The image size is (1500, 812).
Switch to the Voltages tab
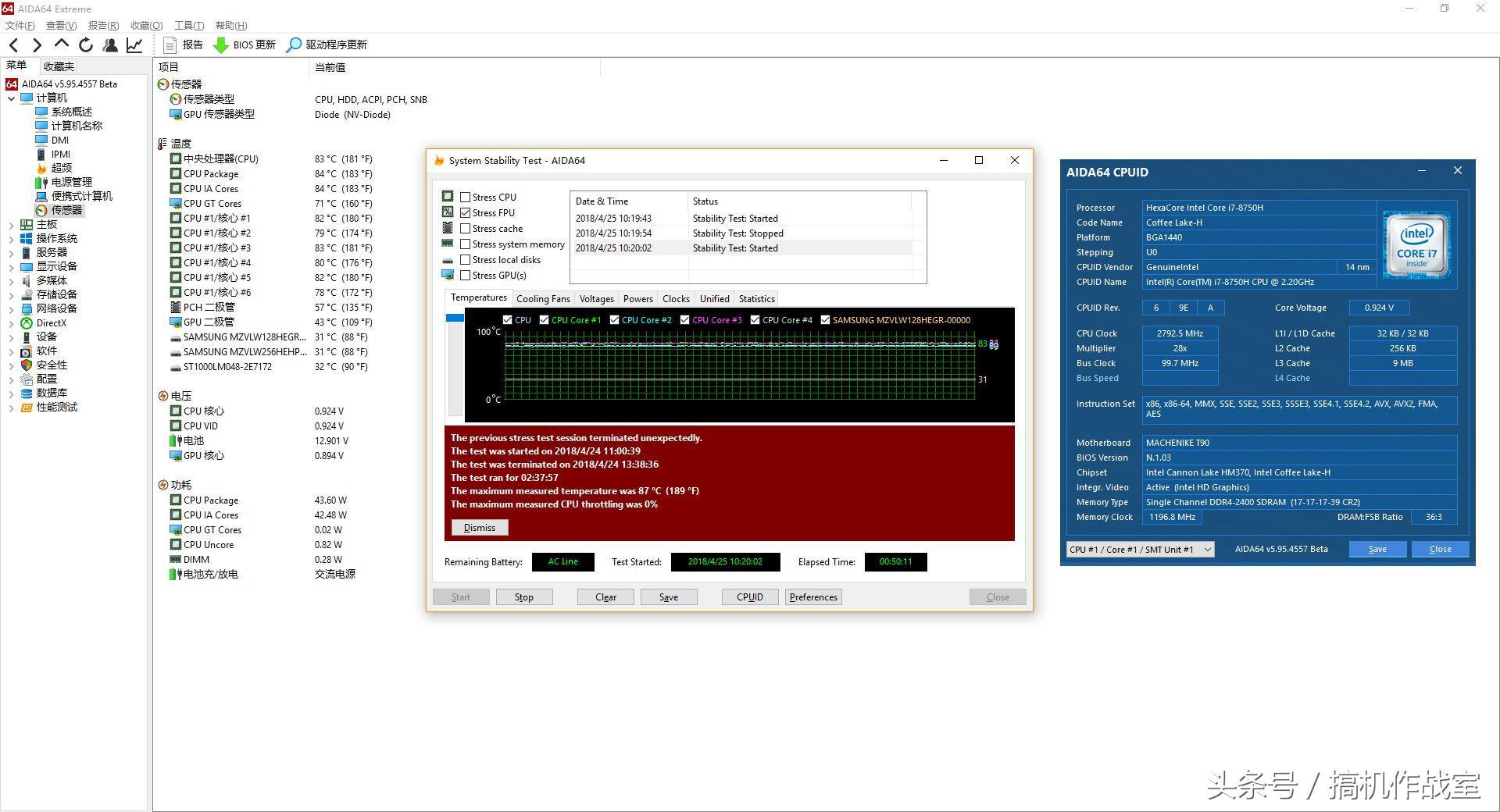click(x=597, y=299)
